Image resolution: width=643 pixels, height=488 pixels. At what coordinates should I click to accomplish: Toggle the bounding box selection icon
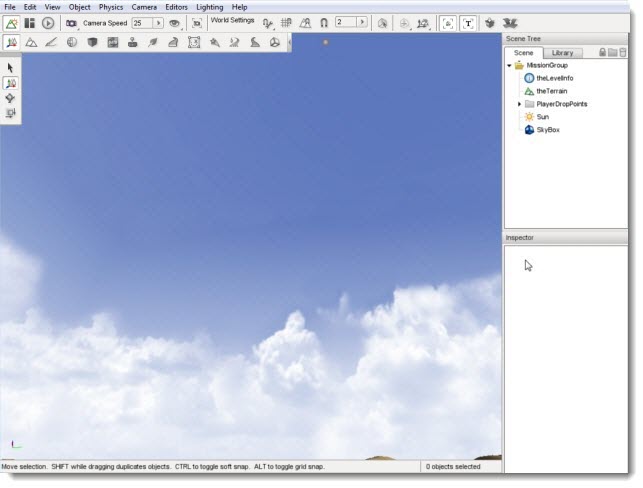point(382,23)
